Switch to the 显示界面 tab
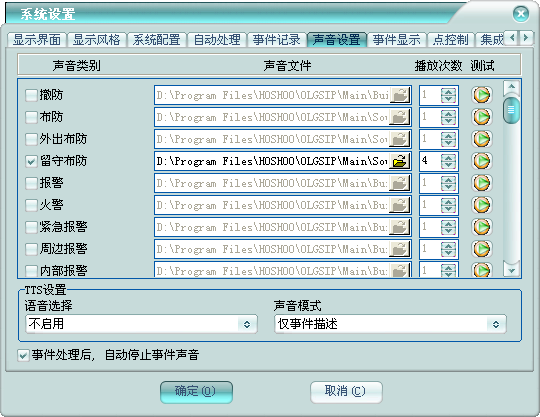This screenshot has width=540, height=417. (x=37, y=40)
